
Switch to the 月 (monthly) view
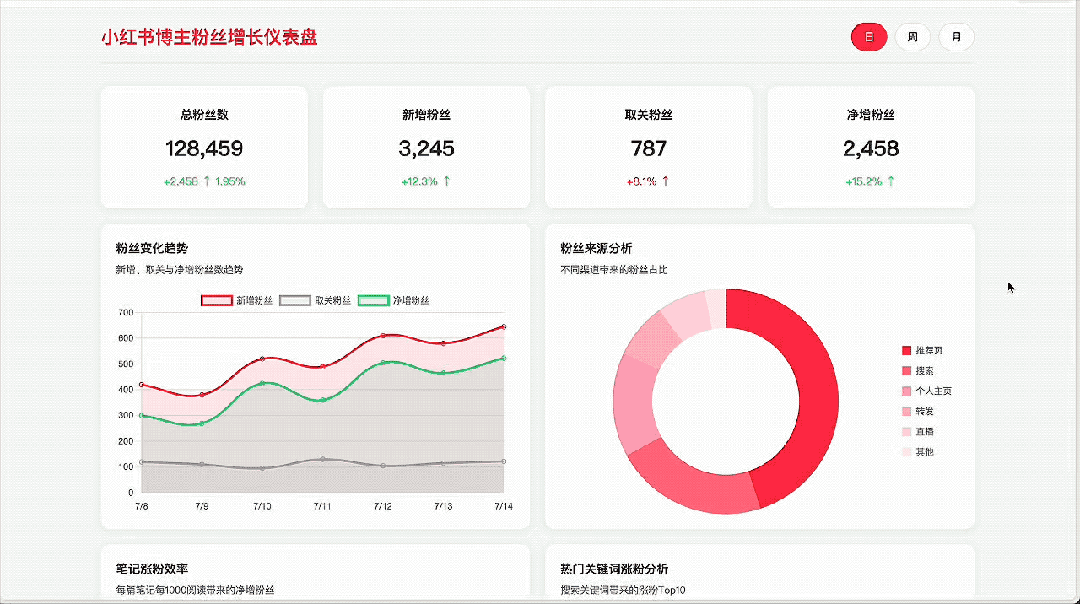tap(956, 37)
